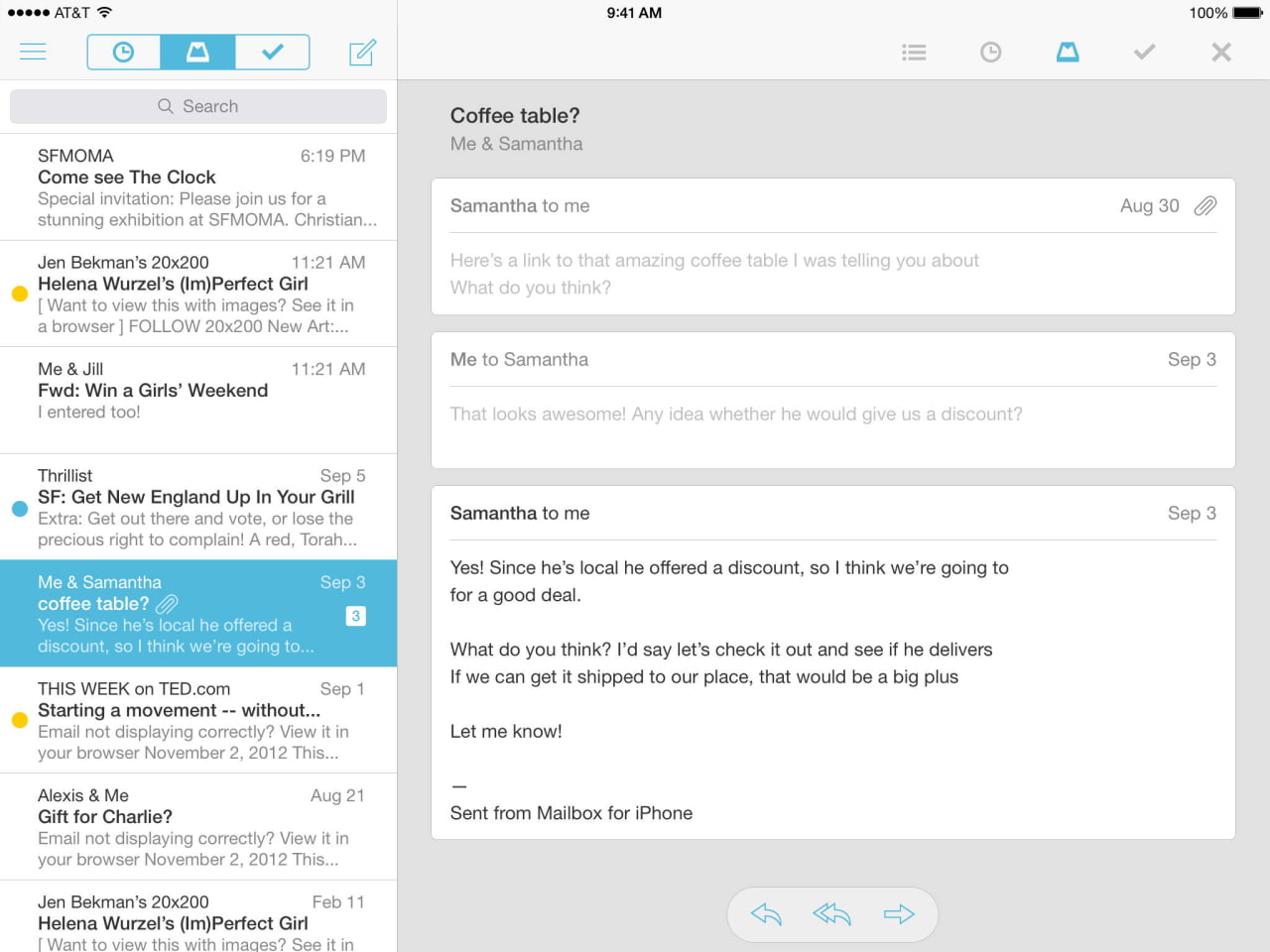Viewport: 1270px width, 952px height.
Task: Archive the thread via the toolbar checkmark icon
Action: pyautogui.click(x=1144, y=52)
